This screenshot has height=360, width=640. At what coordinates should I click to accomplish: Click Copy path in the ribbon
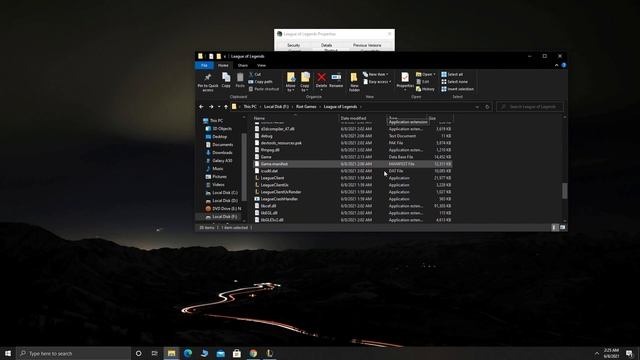260,82
